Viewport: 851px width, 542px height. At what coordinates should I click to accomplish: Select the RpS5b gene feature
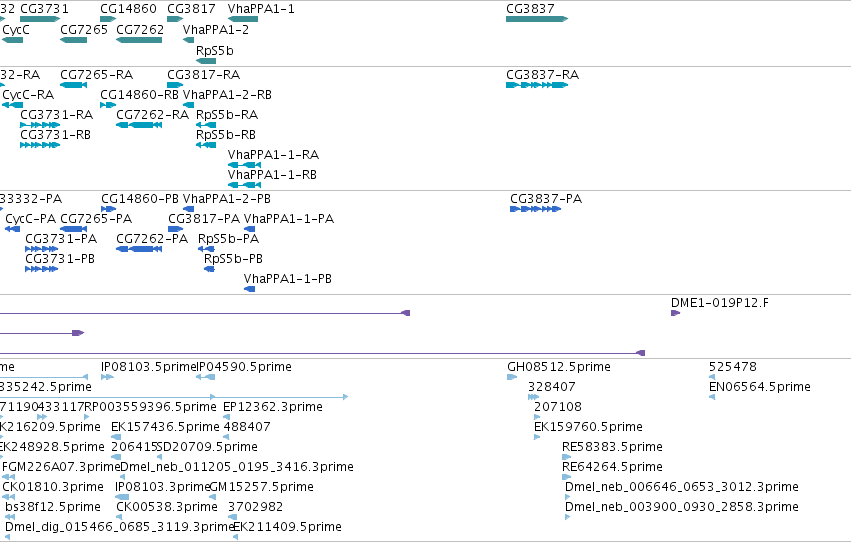point(206,61)
